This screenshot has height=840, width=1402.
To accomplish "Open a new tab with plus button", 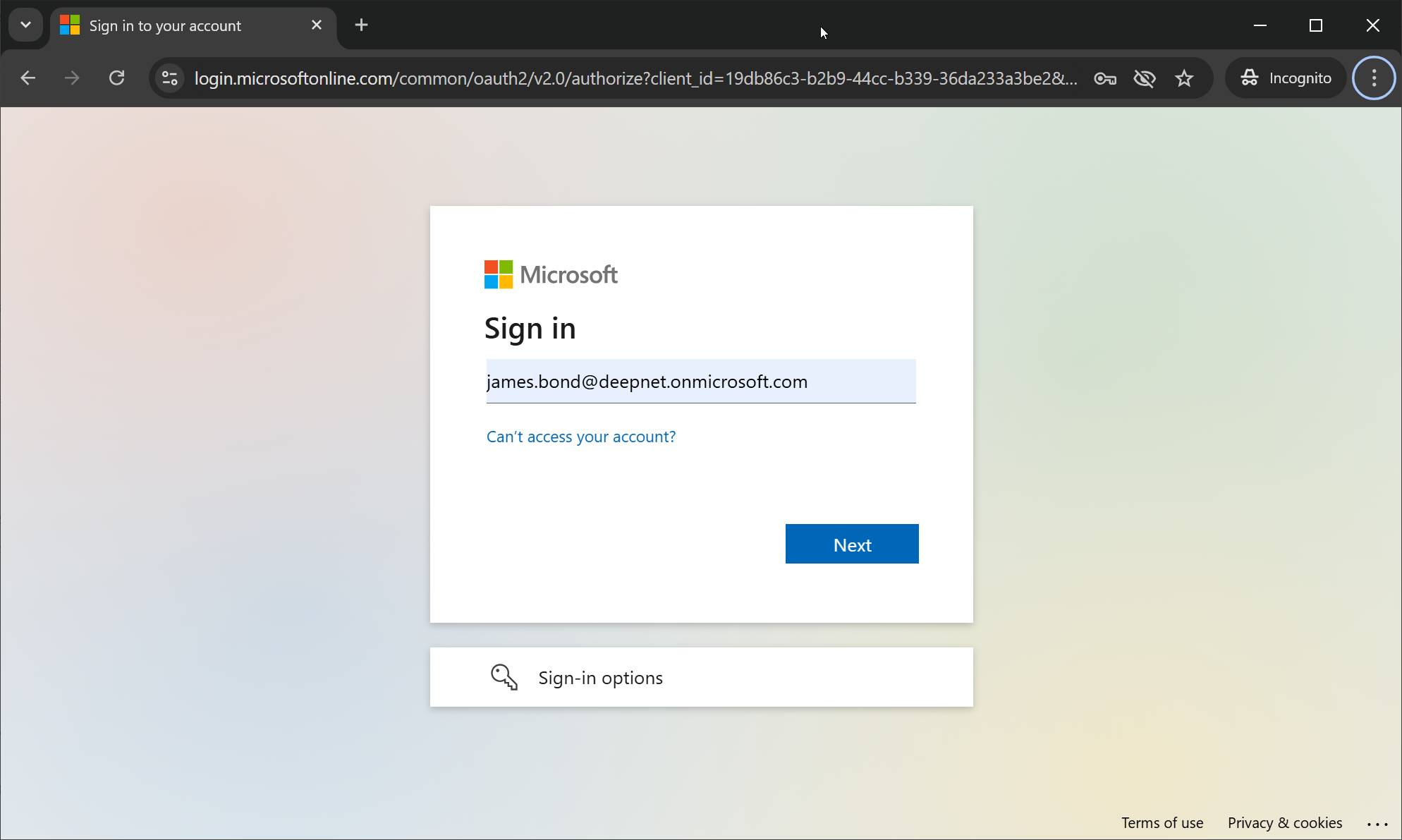I will coord(361,25).
